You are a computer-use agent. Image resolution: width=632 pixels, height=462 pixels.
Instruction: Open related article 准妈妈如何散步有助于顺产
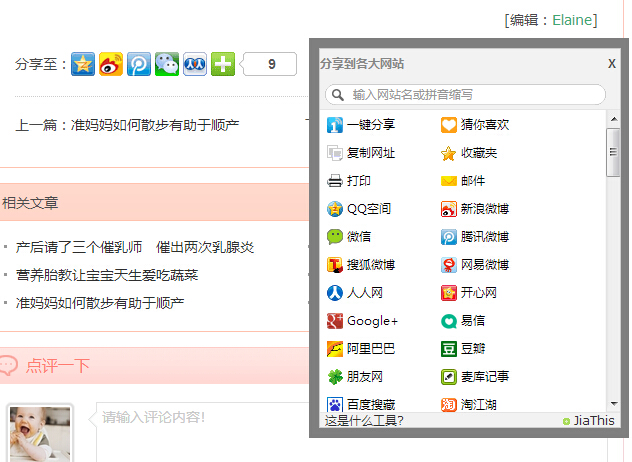pos(100,303)
